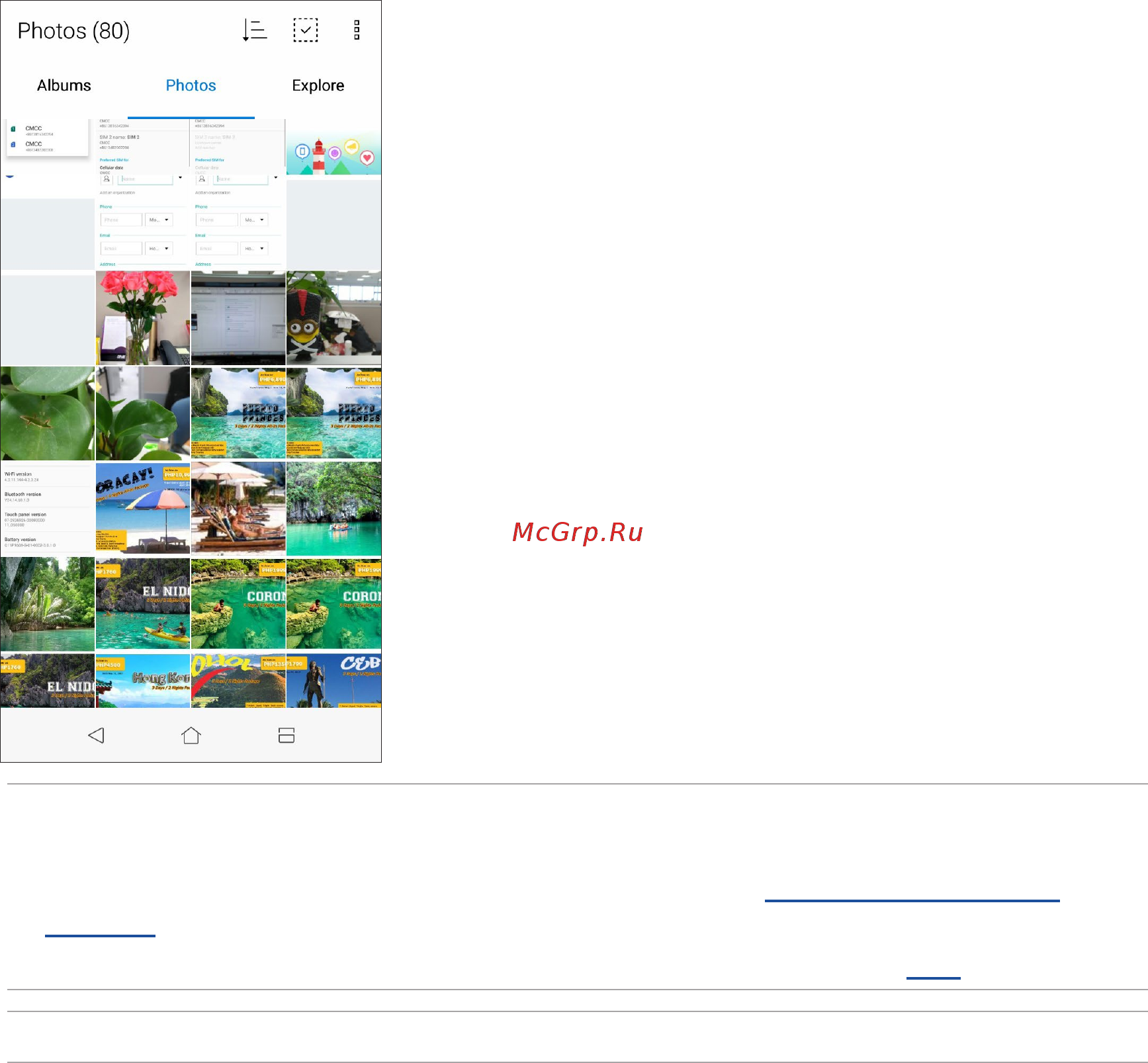This screenshot has width=1148, height=1063.
Task: Open the Explore tab
Action: [x=318, y=85]
